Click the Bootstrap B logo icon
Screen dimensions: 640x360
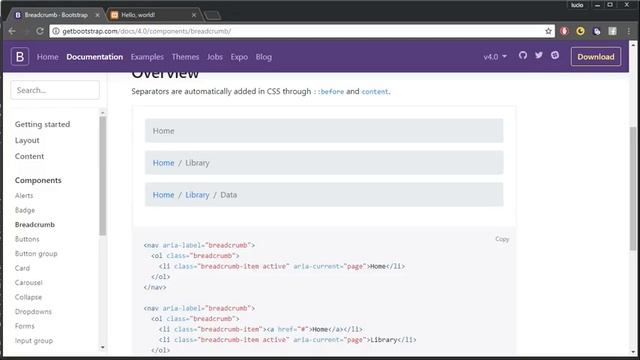20,56
